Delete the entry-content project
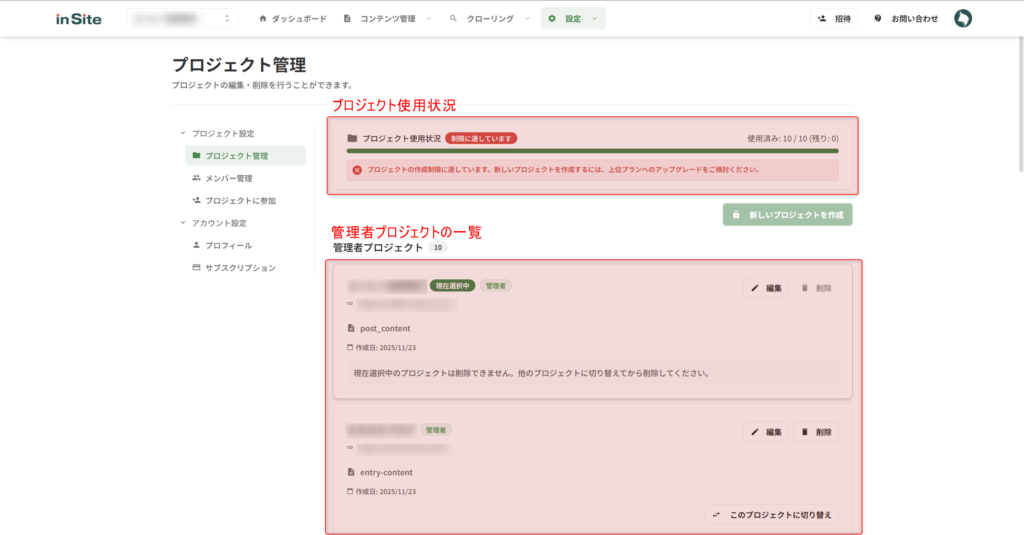 (816, 432)
